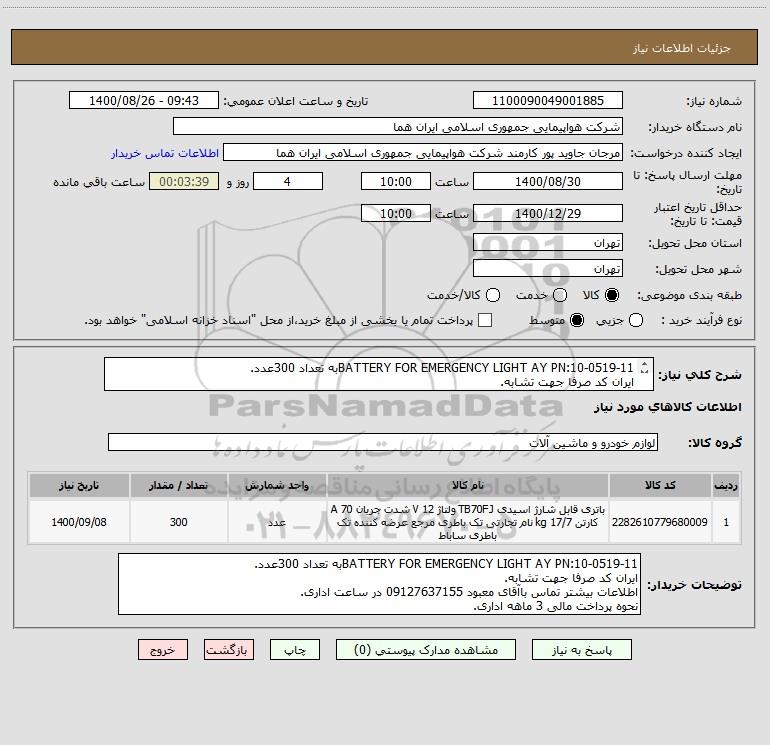
Task: Click the quantity cell showing 300
Action: coord(178,522)
